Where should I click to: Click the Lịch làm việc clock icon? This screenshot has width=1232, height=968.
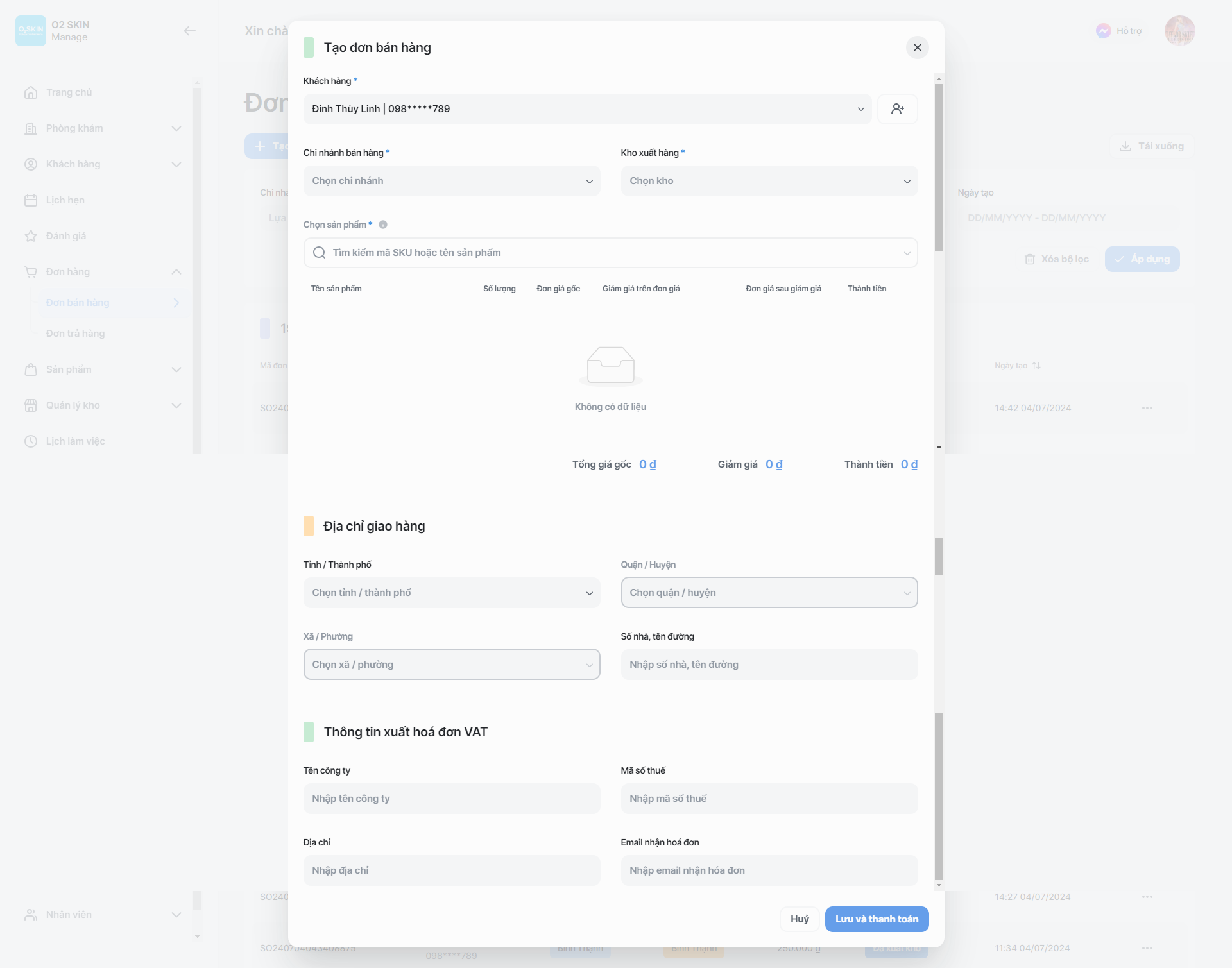(30, 441)
